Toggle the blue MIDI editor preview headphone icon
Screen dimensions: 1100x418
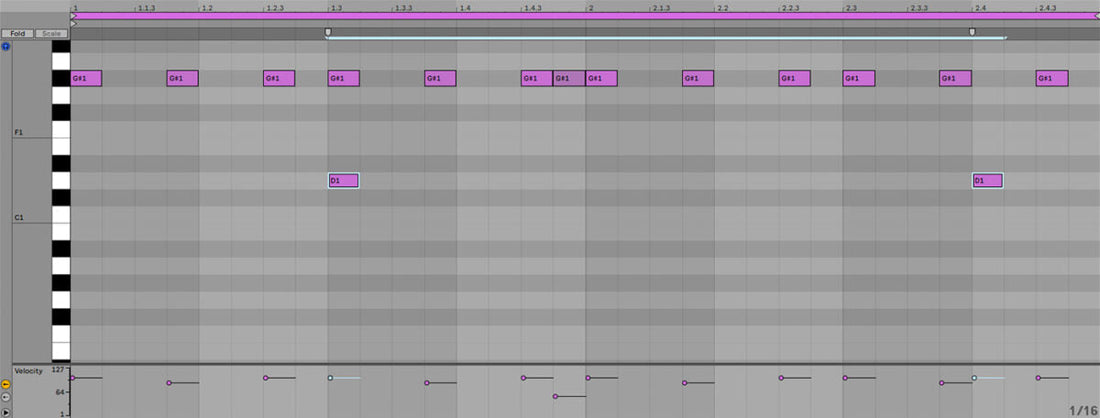6,46
